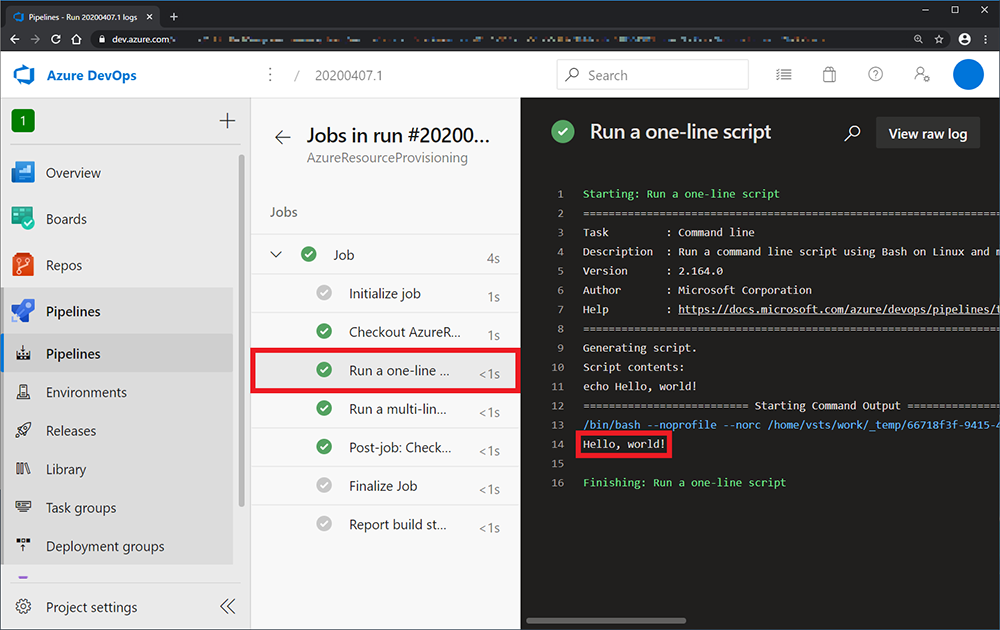Click the log horizontal scrollbar
The width and height of the screenshot is (1000, 630).
click(x=607, y=620)
